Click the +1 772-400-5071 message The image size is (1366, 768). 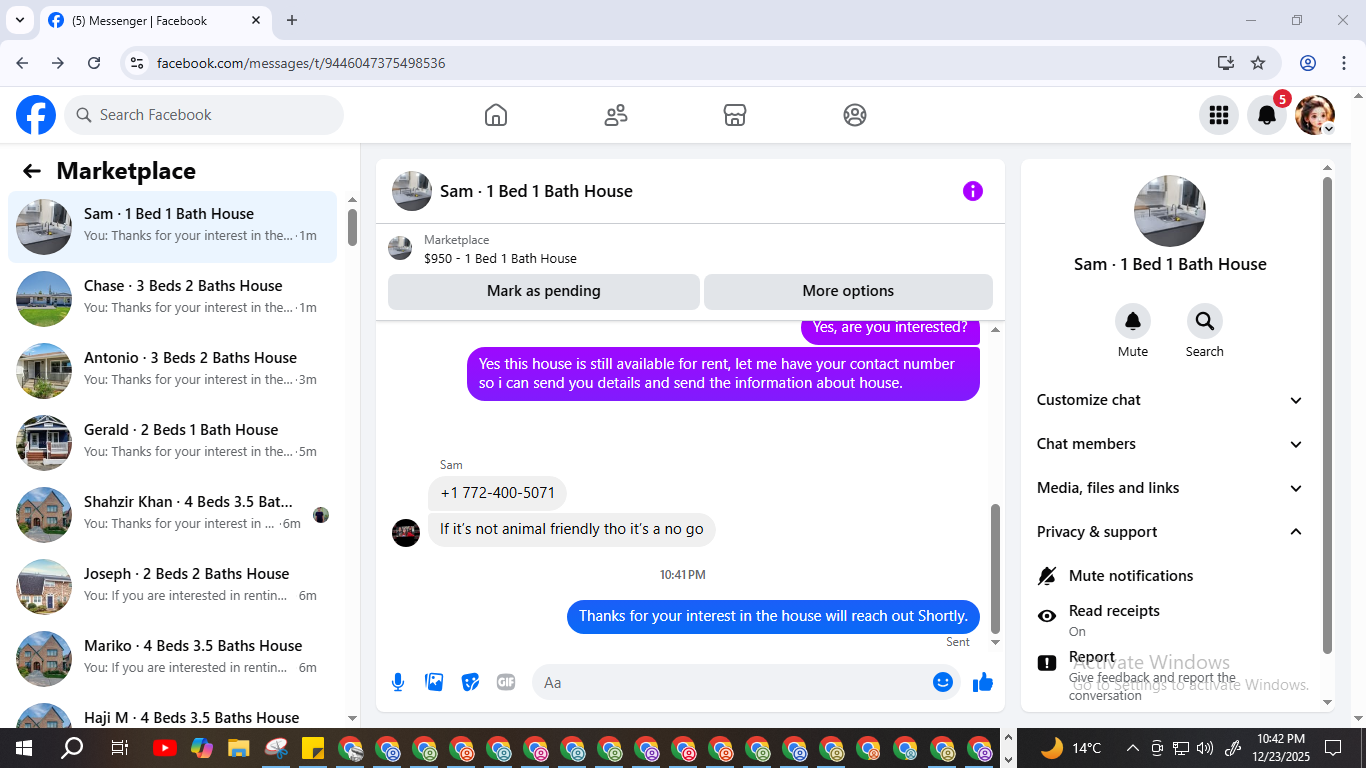coord(498,493)
